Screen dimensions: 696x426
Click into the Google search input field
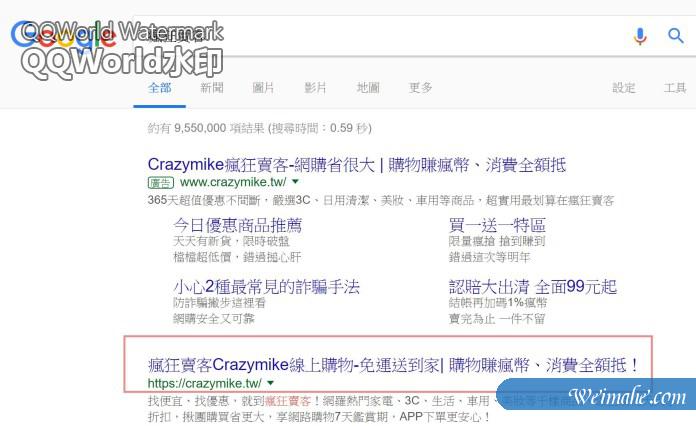(417, 36)
